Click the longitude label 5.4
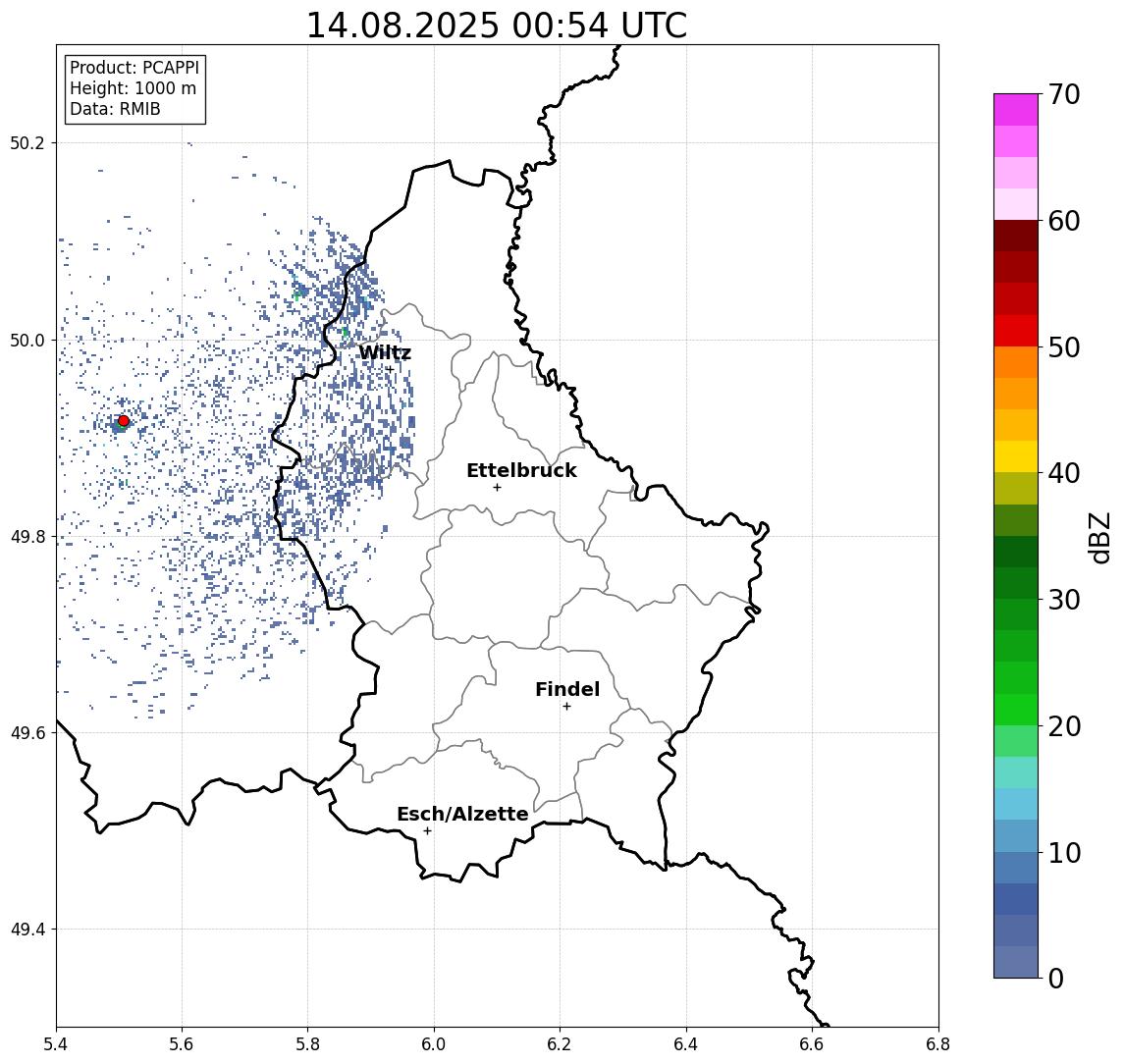Image resolution: width=1124 pixels, height=1064 pixels. pos(56,1044)
